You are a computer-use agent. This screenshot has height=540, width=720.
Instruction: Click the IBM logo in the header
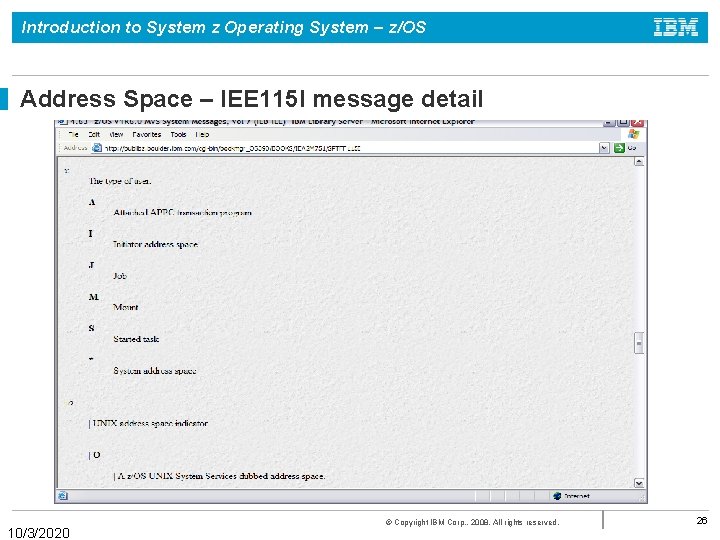(x=676, y=27)
